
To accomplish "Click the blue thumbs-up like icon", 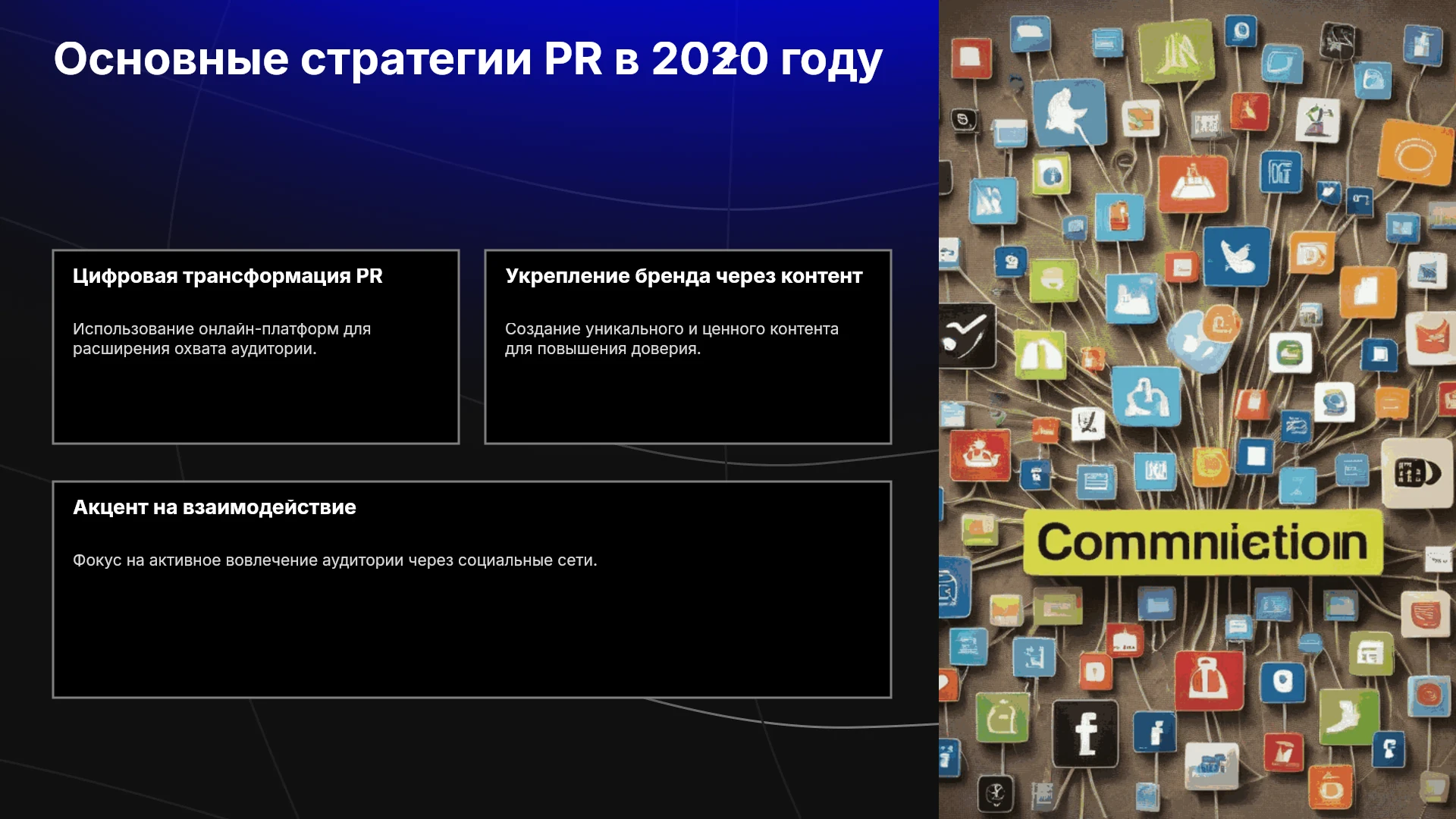I will pyautogui.click(x=1146, y=396).
